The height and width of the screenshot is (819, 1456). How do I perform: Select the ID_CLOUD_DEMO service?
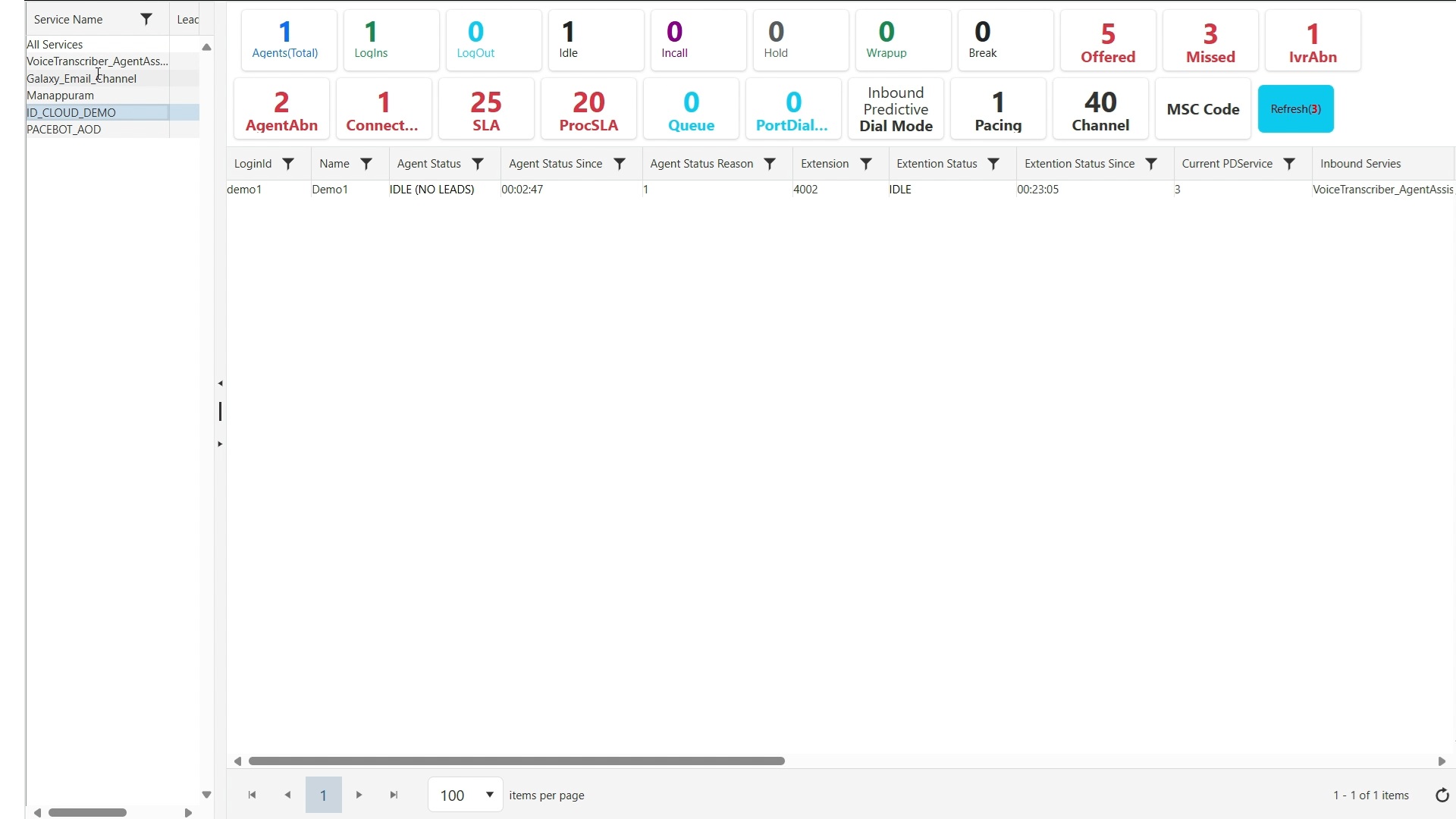tap(71, 112)
